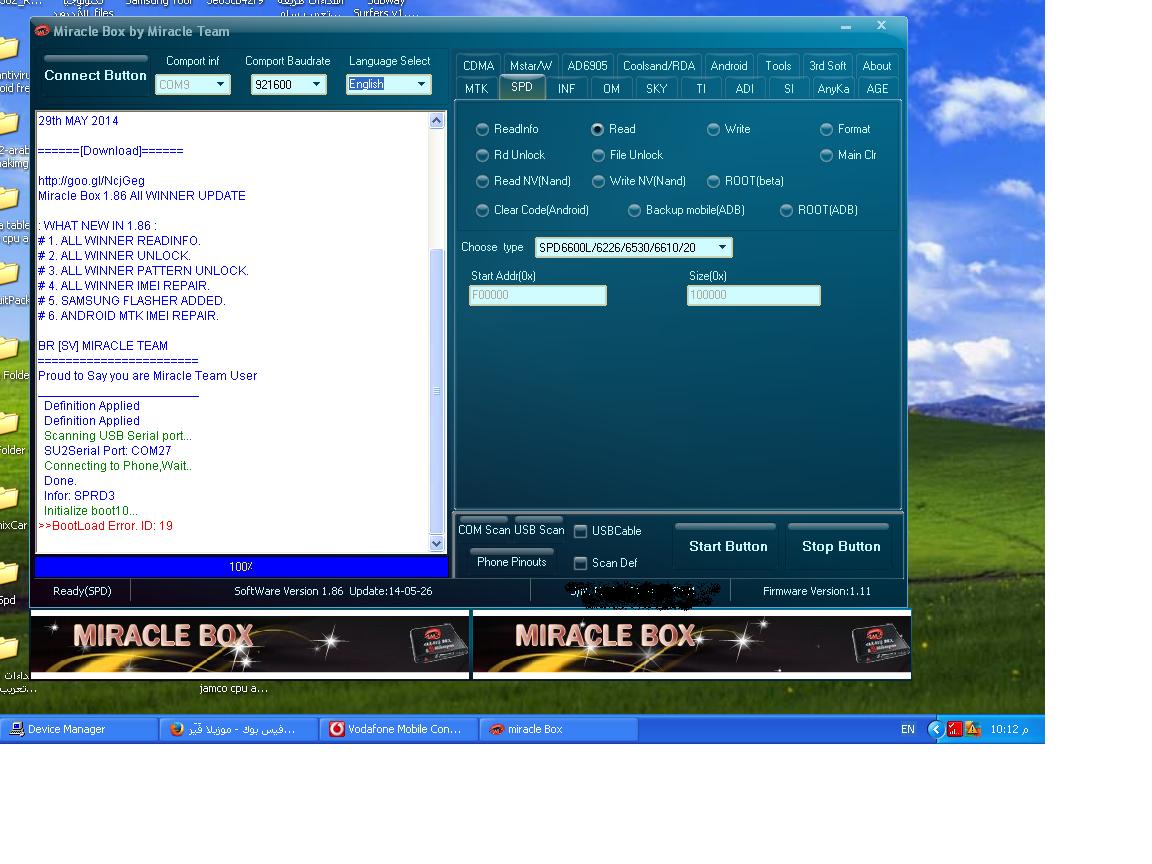
Task: Switch to the TI tab
Action: [701, 88]
